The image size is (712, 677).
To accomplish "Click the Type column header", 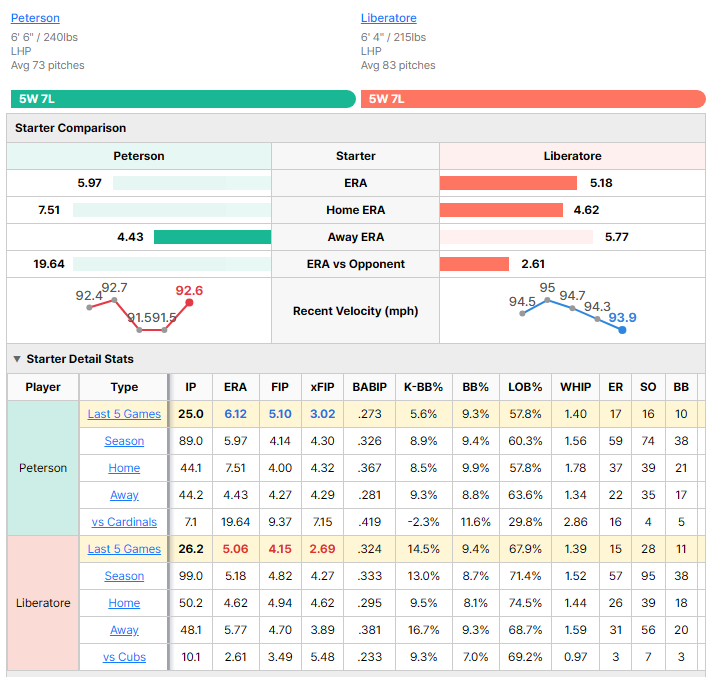I will (124, 387).
